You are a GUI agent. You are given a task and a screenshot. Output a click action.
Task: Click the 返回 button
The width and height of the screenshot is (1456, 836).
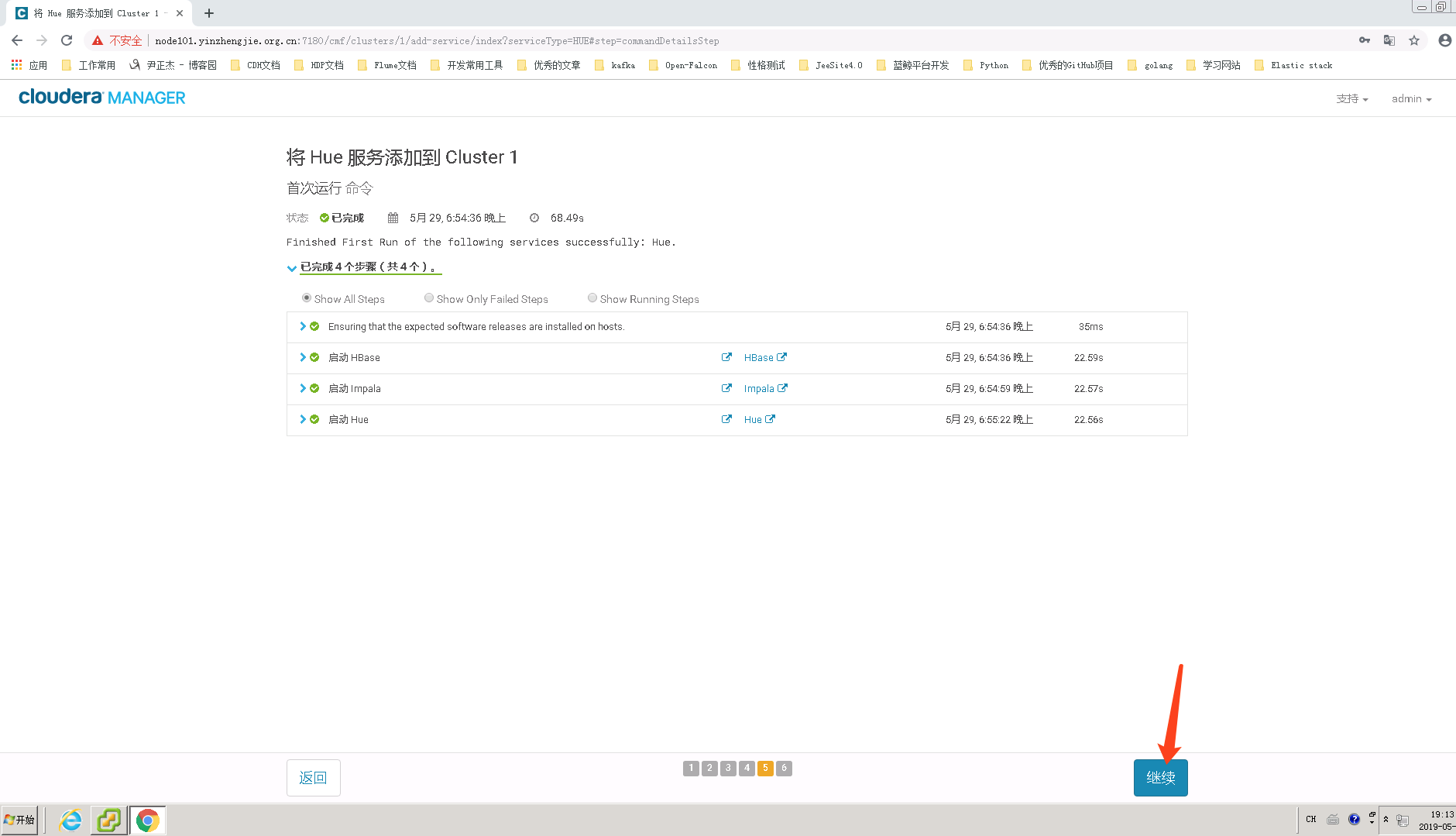[x=313, y=777]
